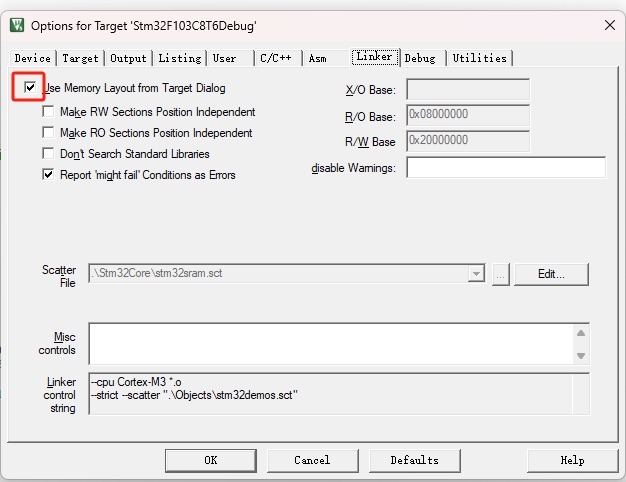Switch to the Target tab
The image size is (626, 482).
(x=80, y=58)
